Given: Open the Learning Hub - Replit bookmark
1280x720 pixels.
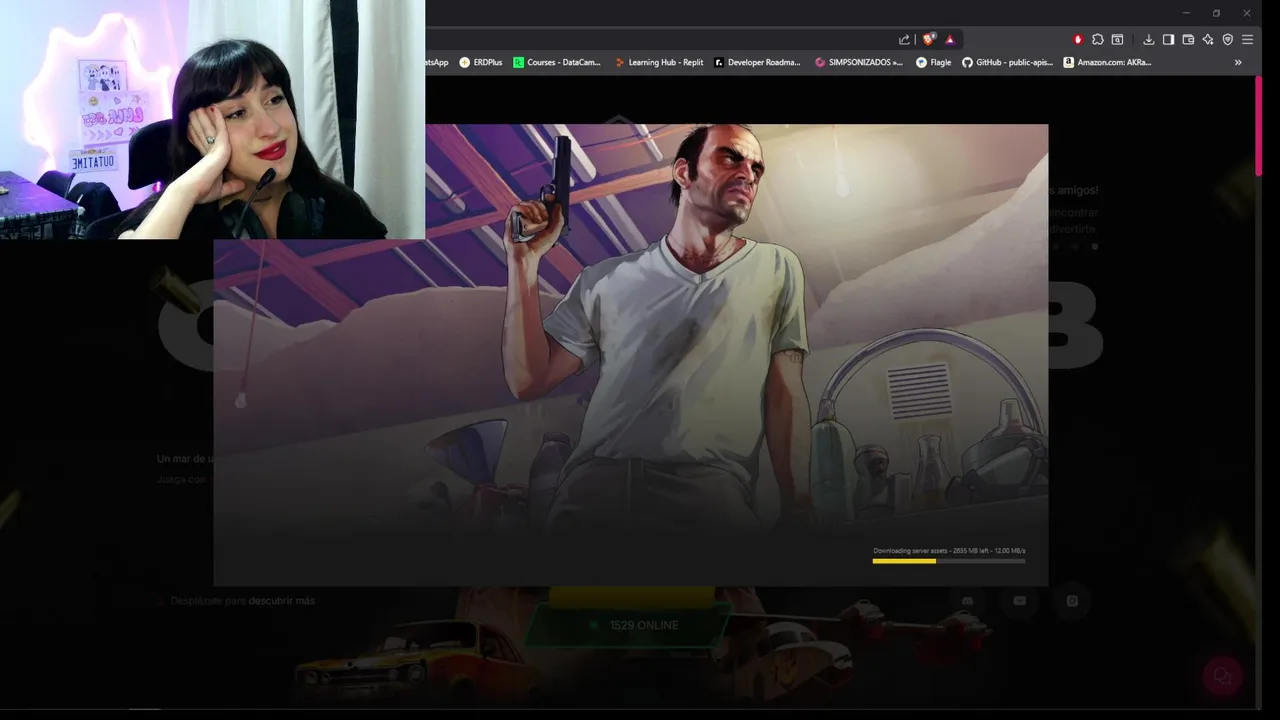Looking at the screenshot, I should (x=659, y=62).
